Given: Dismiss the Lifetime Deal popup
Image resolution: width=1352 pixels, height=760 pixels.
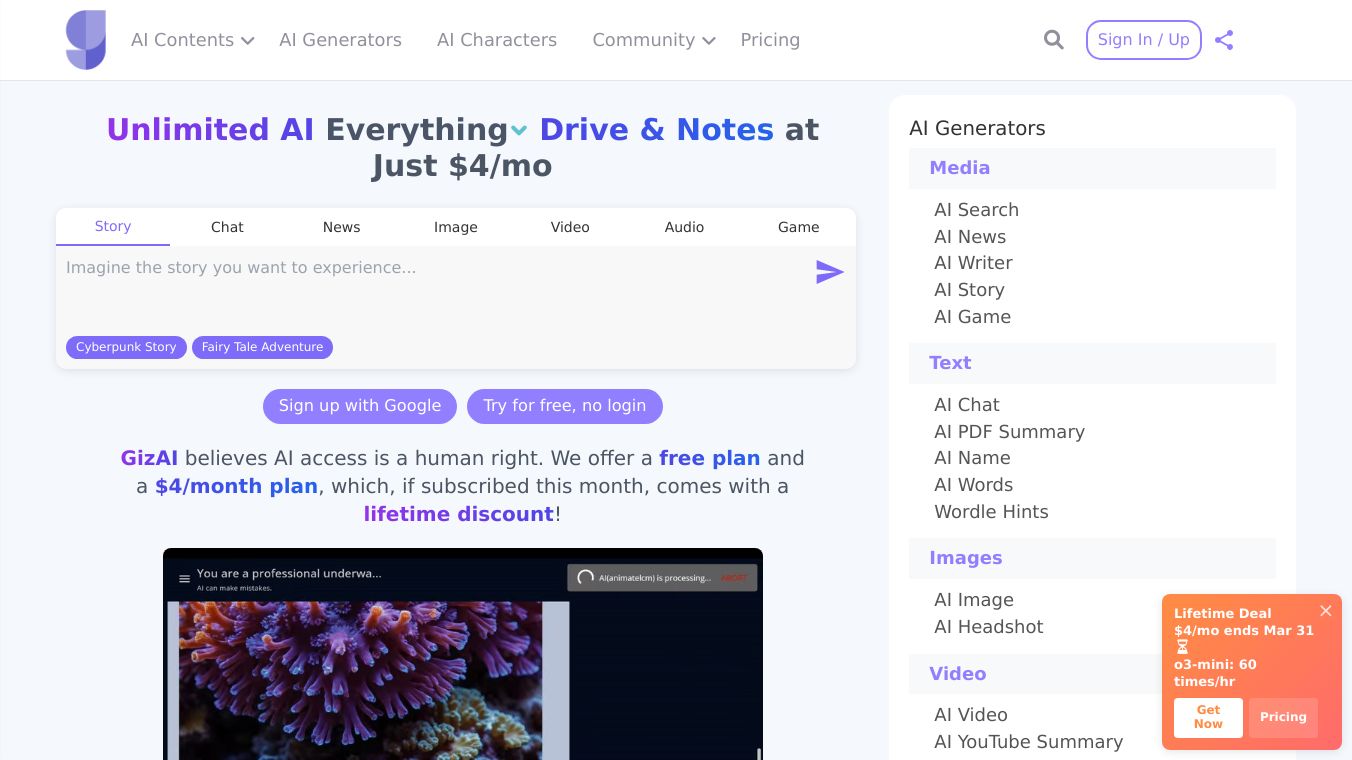Looking at the screenshot, I should pyautogui.click(x=1326, y=611).
